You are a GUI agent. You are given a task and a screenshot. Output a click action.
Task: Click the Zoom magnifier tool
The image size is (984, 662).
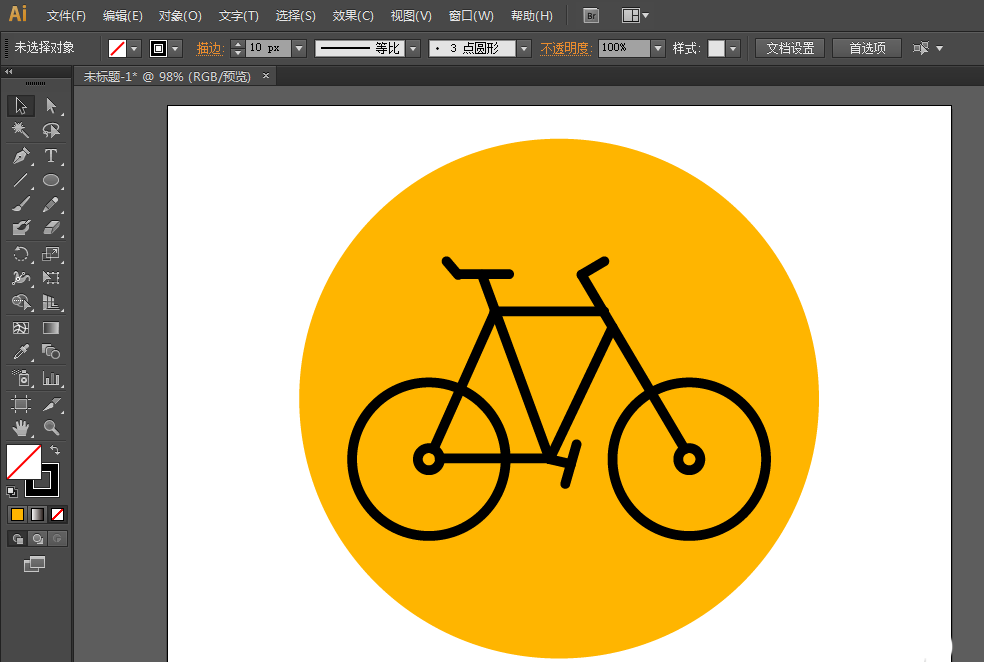tap(51, 428)
